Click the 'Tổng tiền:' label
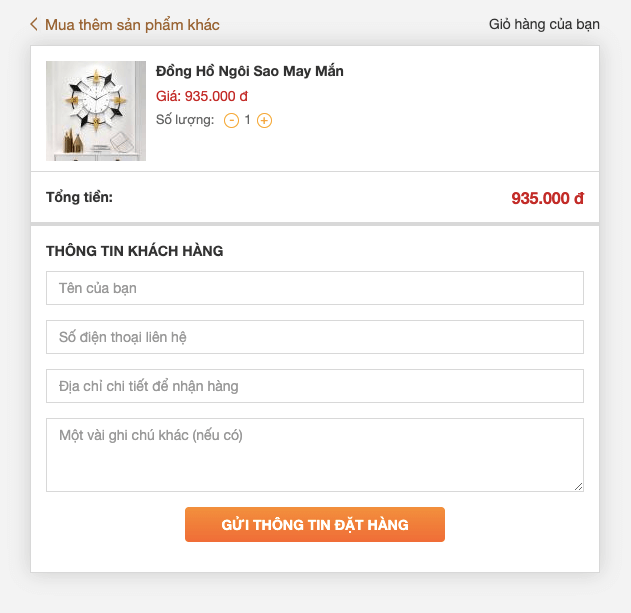Screen dimensions: 631x613 tap(79, 196)
